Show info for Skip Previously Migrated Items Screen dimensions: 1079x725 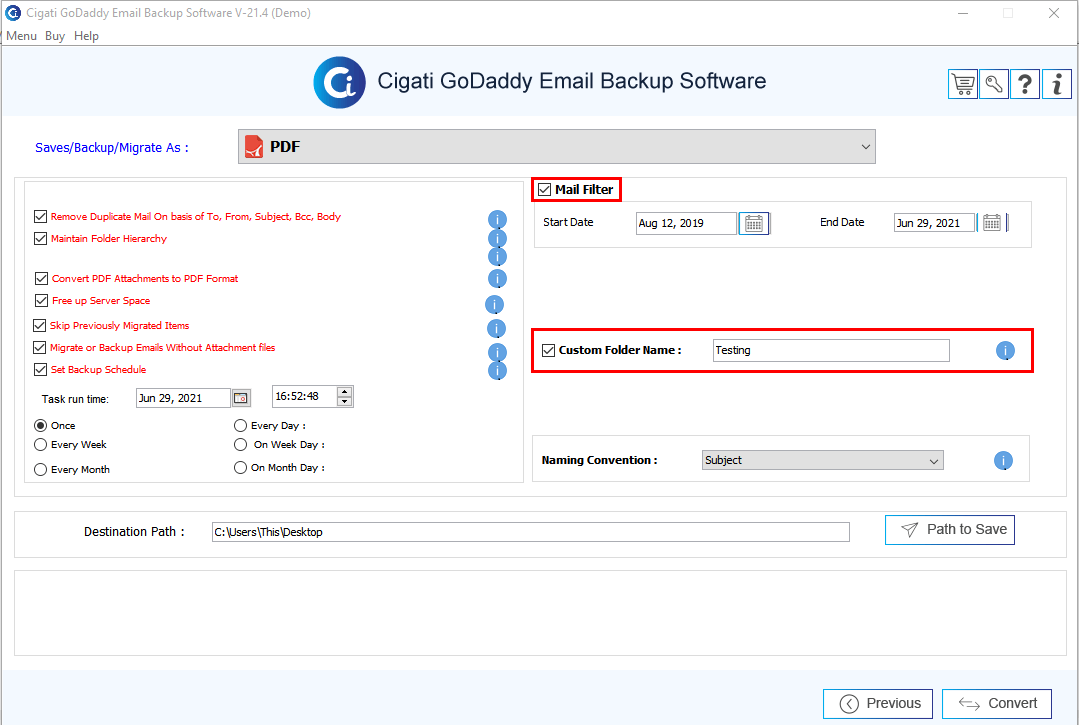click(495, 329)
